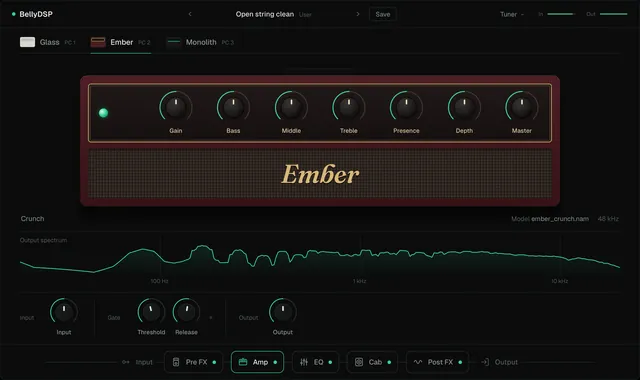Toggle the Amp enable dot
This screenshot has width=640, height=380.
pyautogui.click(x=275, y=362)
